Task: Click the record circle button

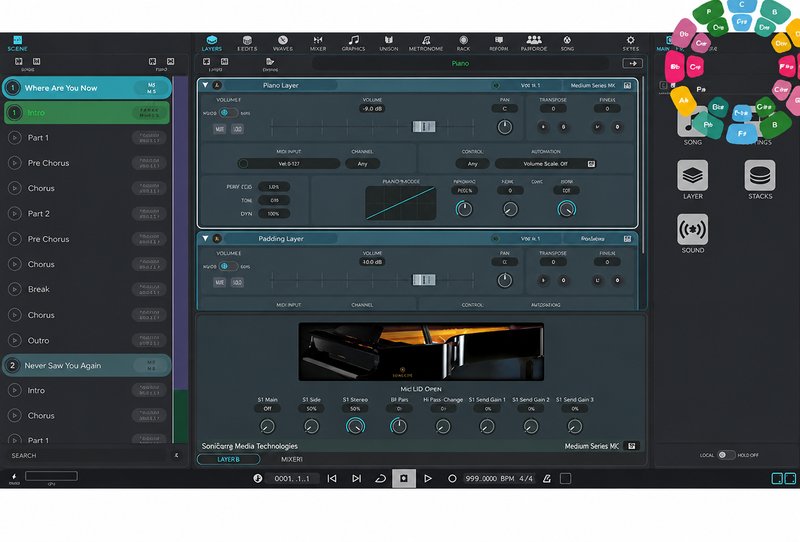Action: click(452, 479)
